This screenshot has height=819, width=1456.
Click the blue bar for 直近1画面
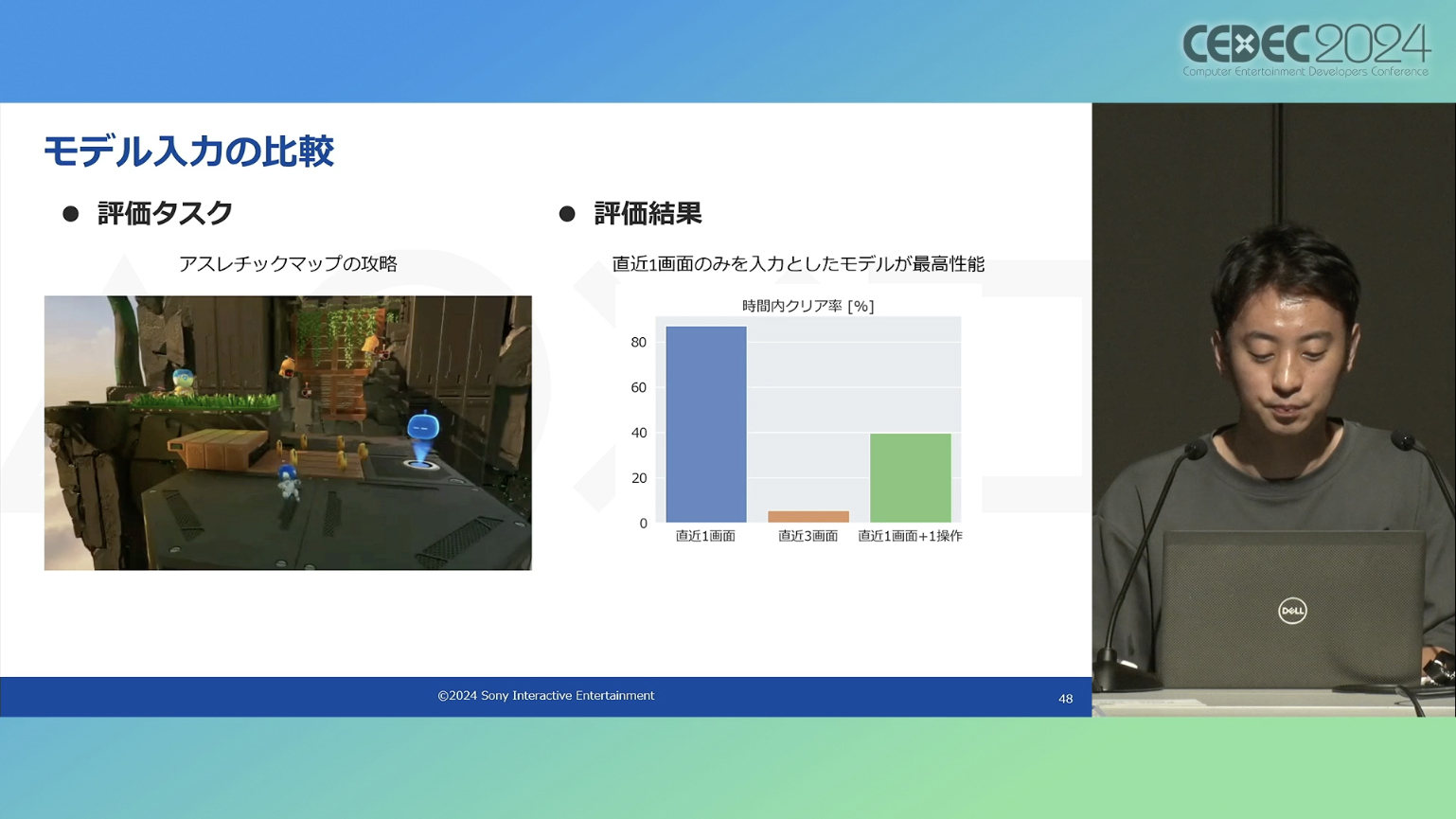[x=706, y=424]
